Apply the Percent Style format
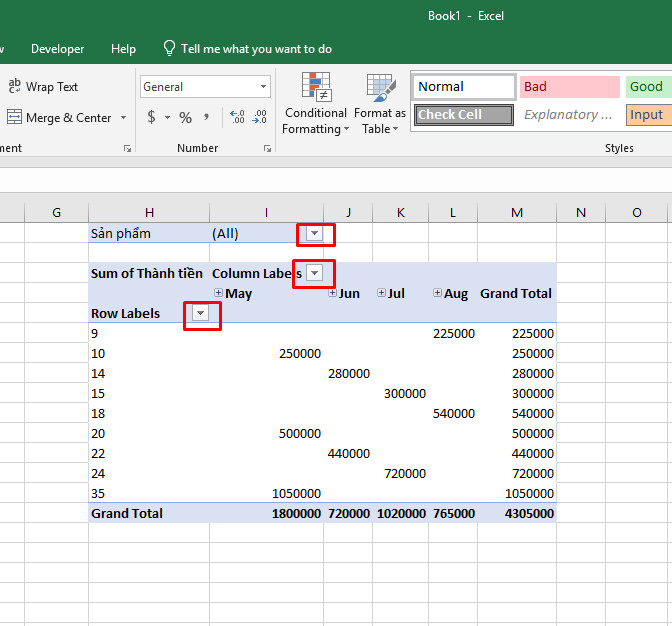Image resolution: width=672 pixels, height=626 pixels. [x=185, y=117]
